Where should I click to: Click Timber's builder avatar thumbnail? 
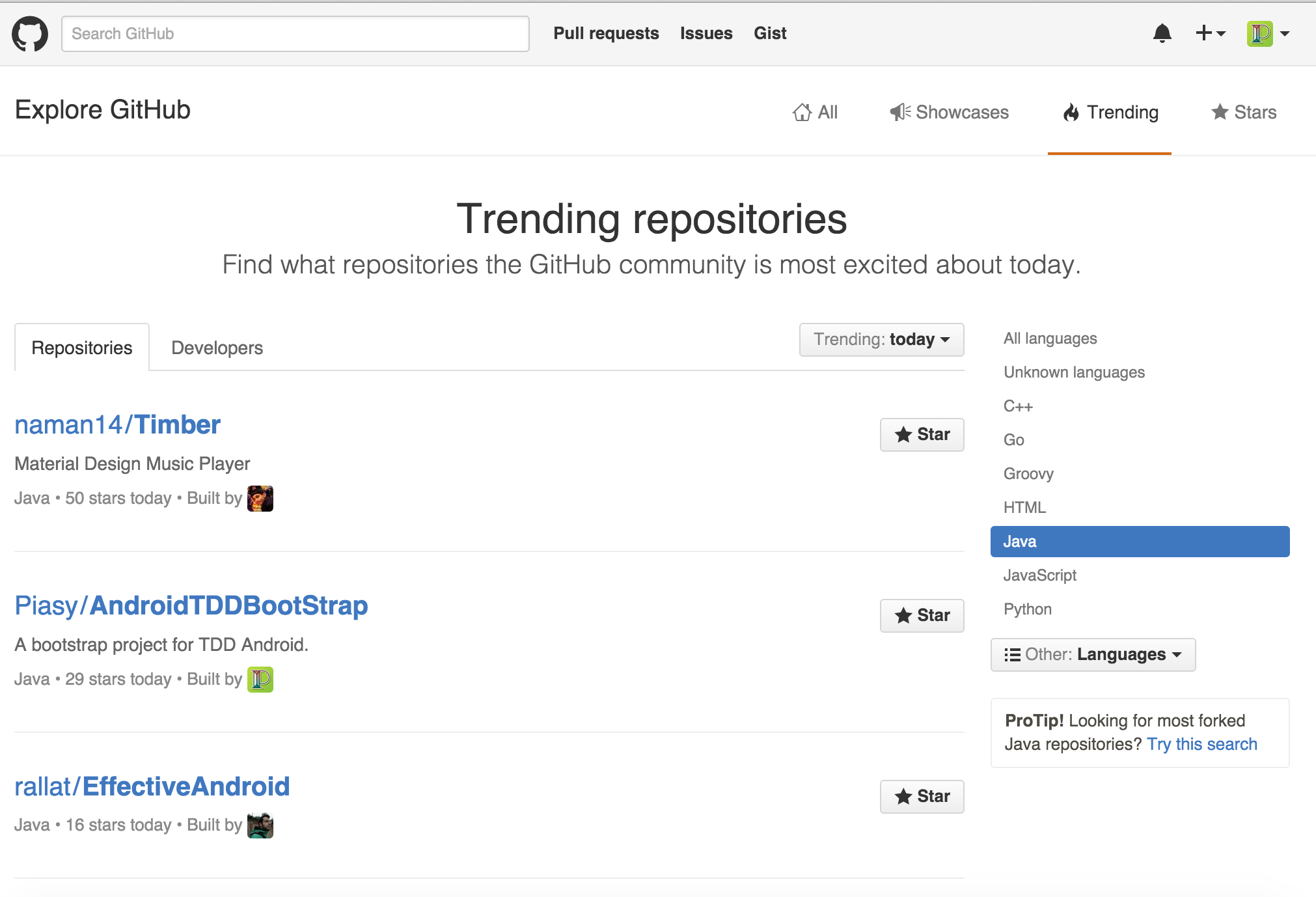(x=260, y=499)
